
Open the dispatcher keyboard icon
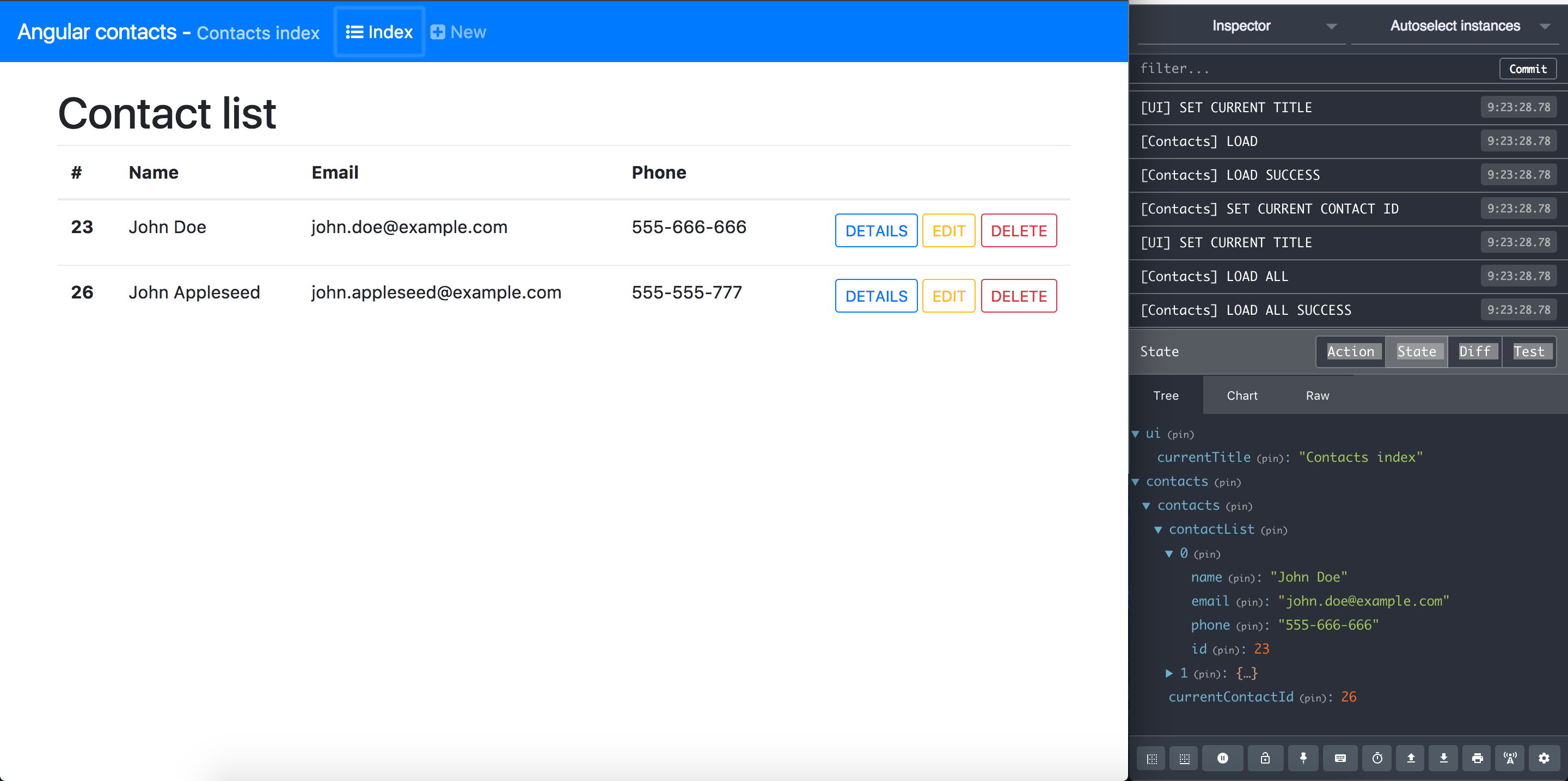1340,758
